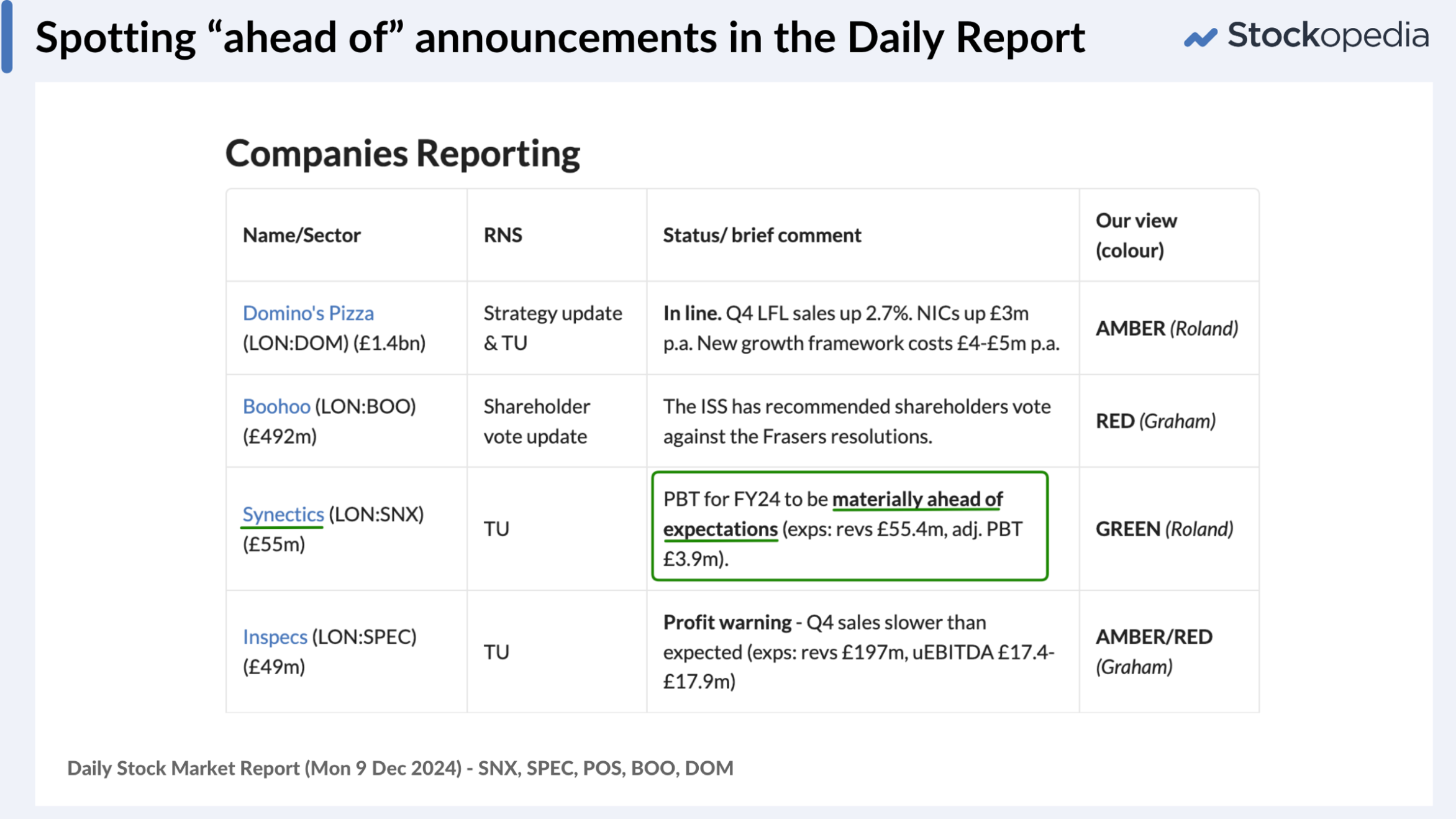Click the Companies Reporting heading
Viewport: 1456px width, 819px height.
tap(403, 153)
